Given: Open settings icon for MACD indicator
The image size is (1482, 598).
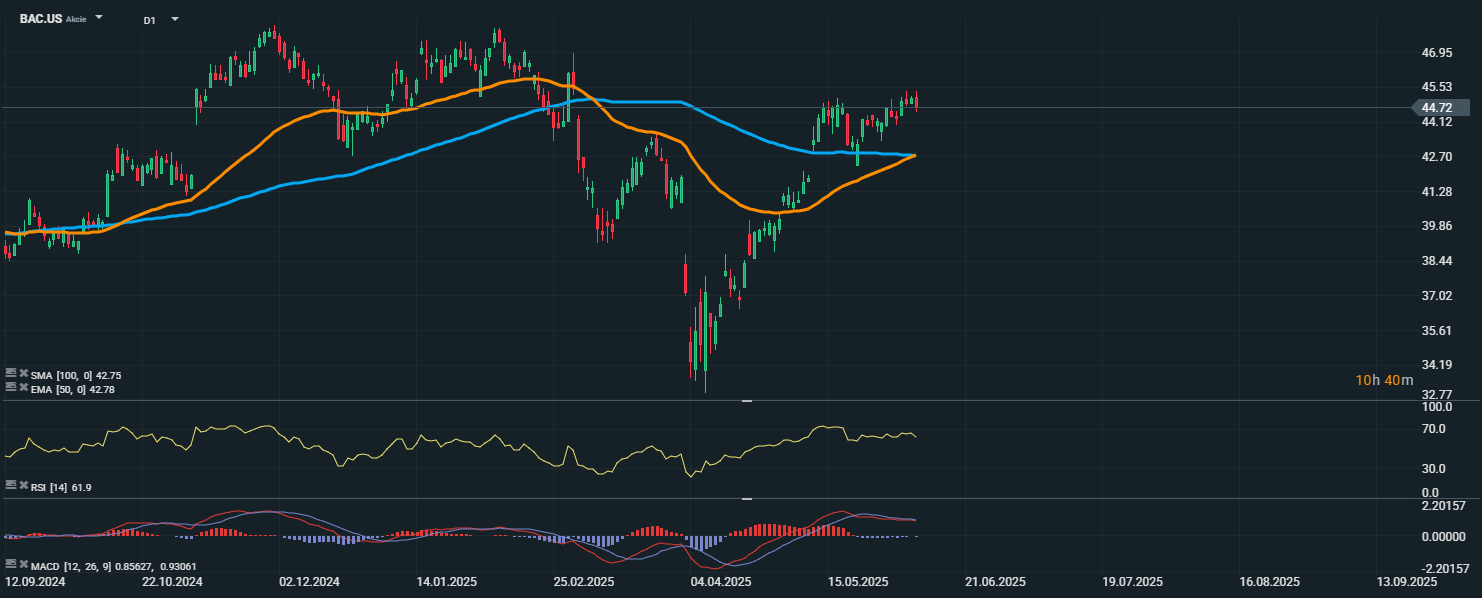Looking at the screenshot, I should click(11, 565).
